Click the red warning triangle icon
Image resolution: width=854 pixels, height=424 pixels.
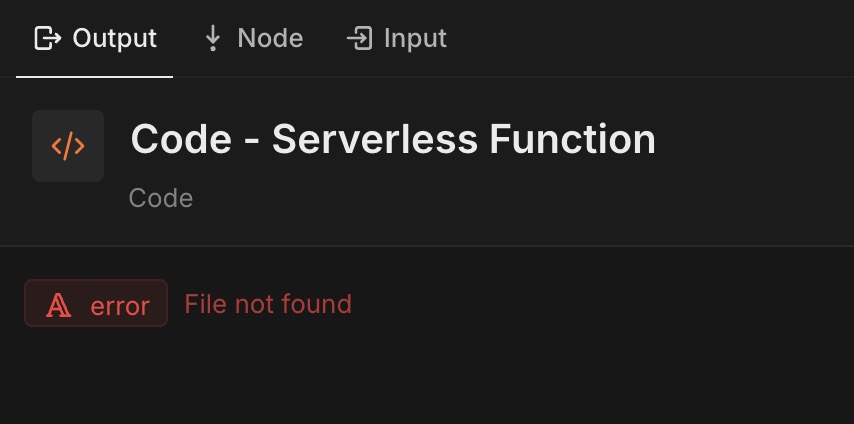coord(58,305)
